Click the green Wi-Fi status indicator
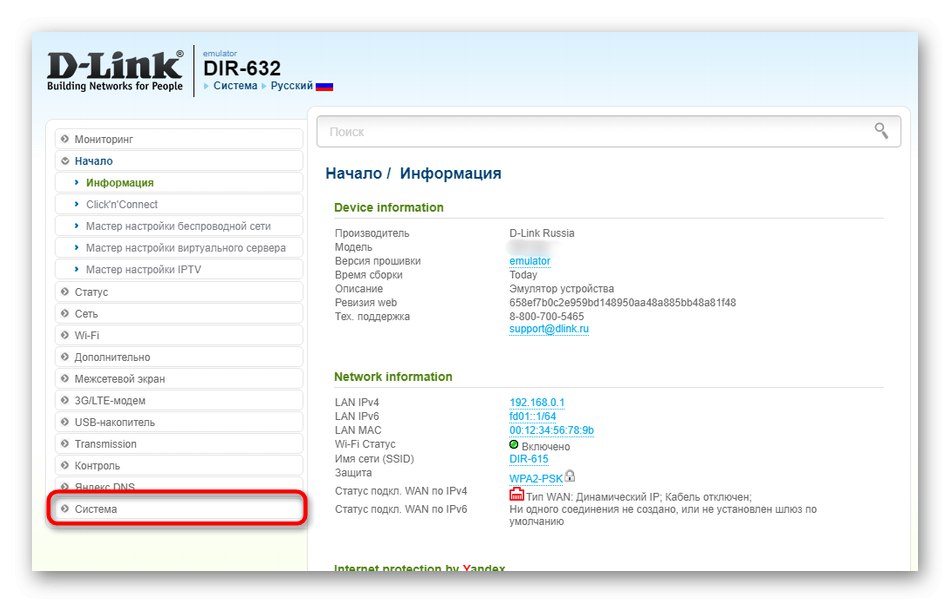 coord(514,445)
